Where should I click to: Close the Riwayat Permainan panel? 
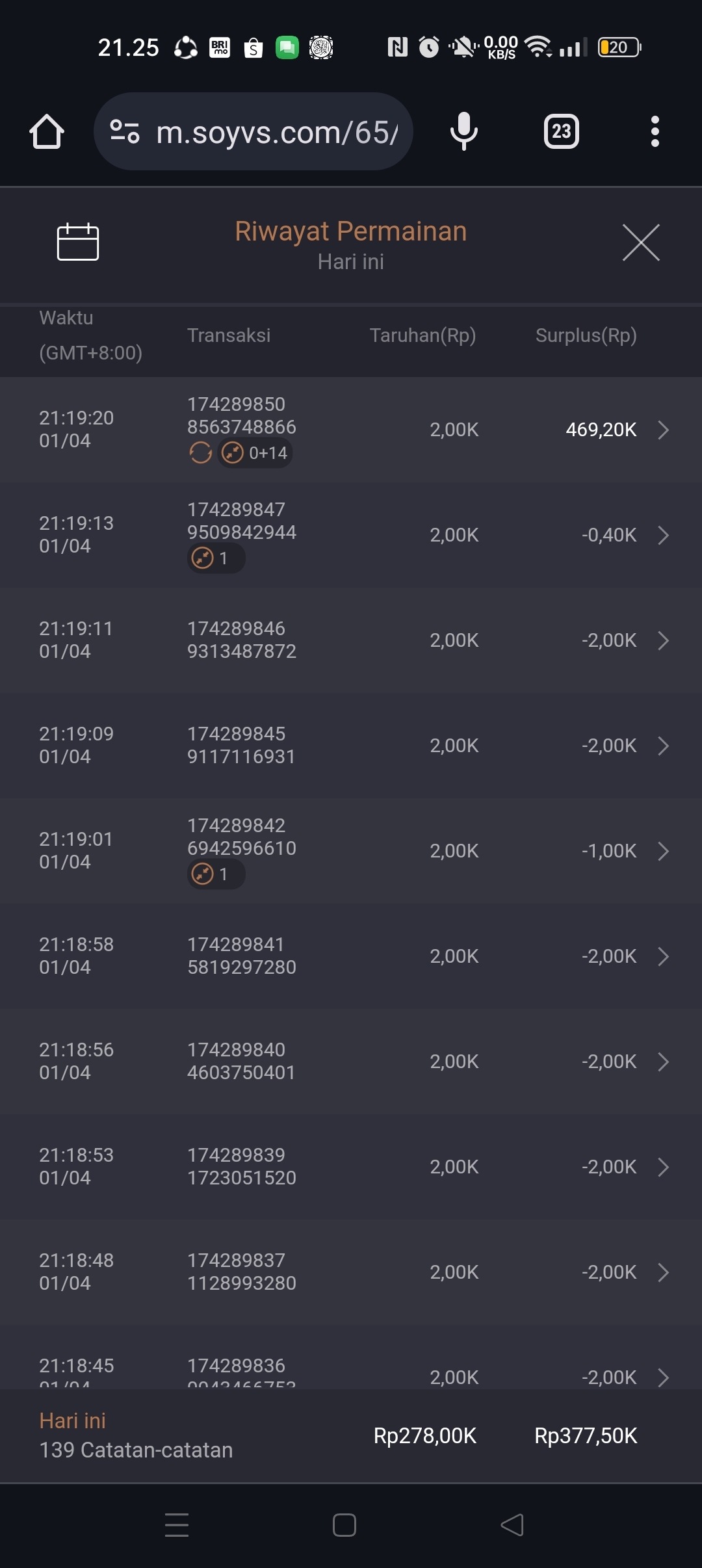641,242
